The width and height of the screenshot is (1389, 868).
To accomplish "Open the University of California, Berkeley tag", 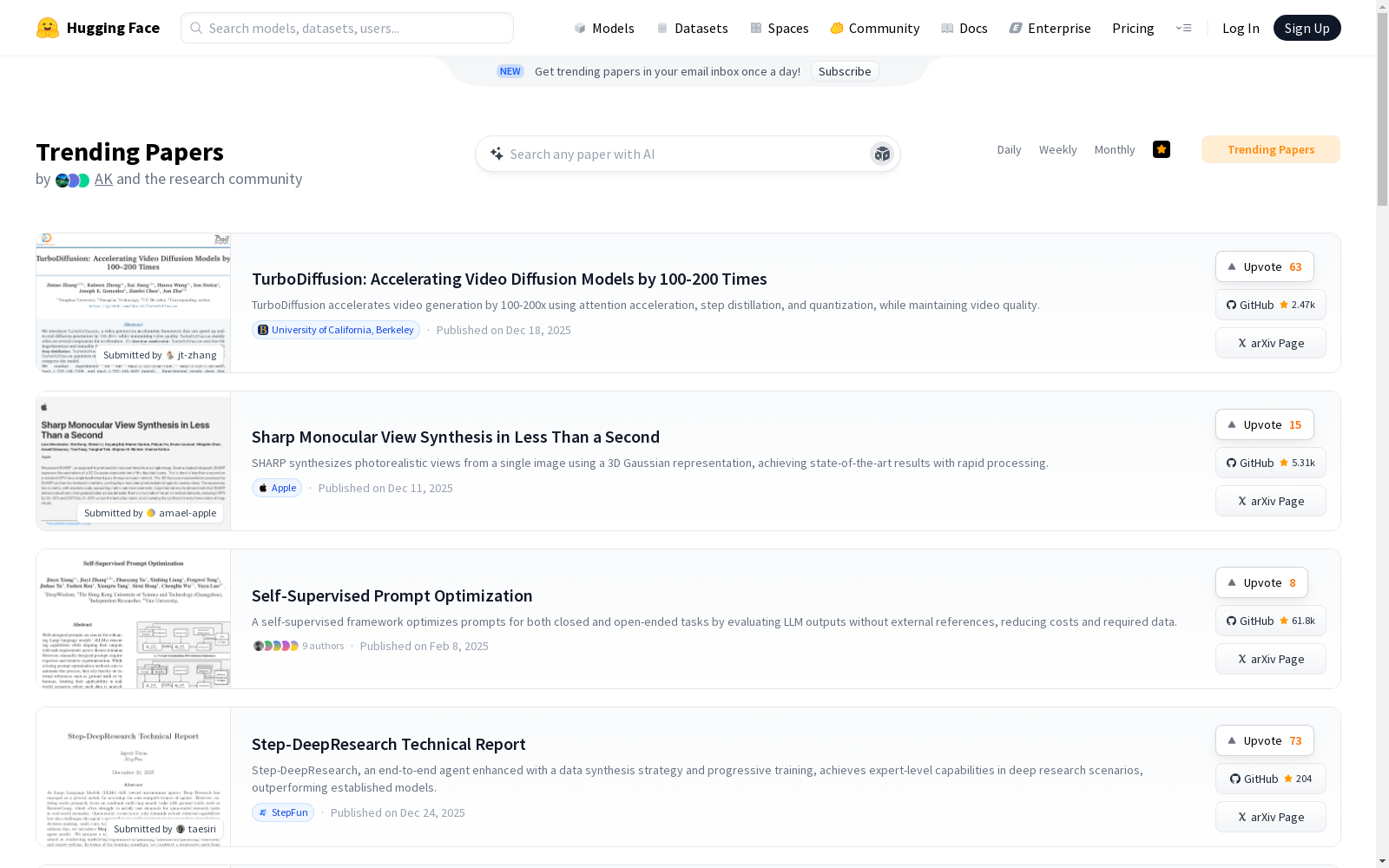I will (x=336, y=330).
